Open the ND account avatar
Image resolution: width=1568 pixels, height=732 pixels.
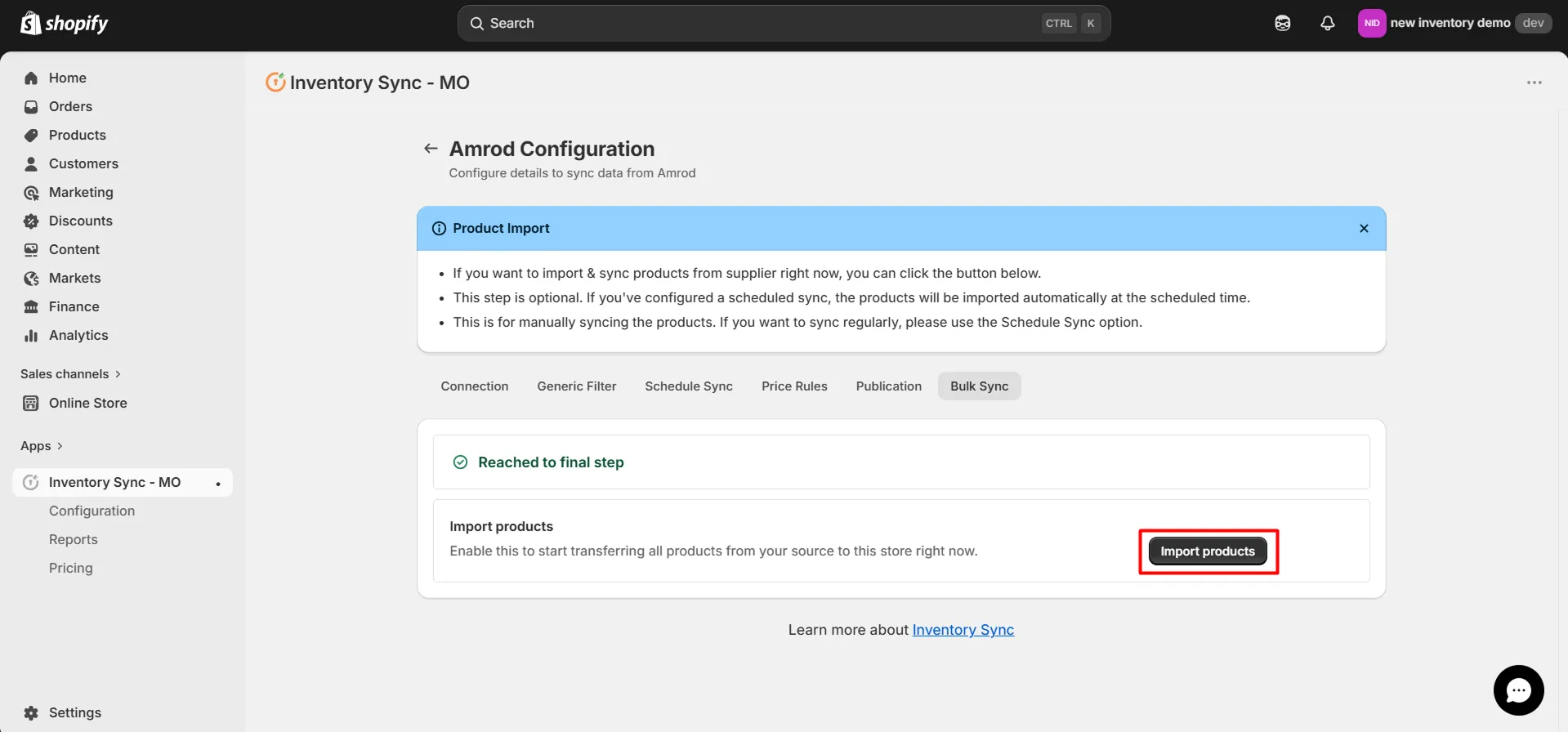pos(1372,23)
